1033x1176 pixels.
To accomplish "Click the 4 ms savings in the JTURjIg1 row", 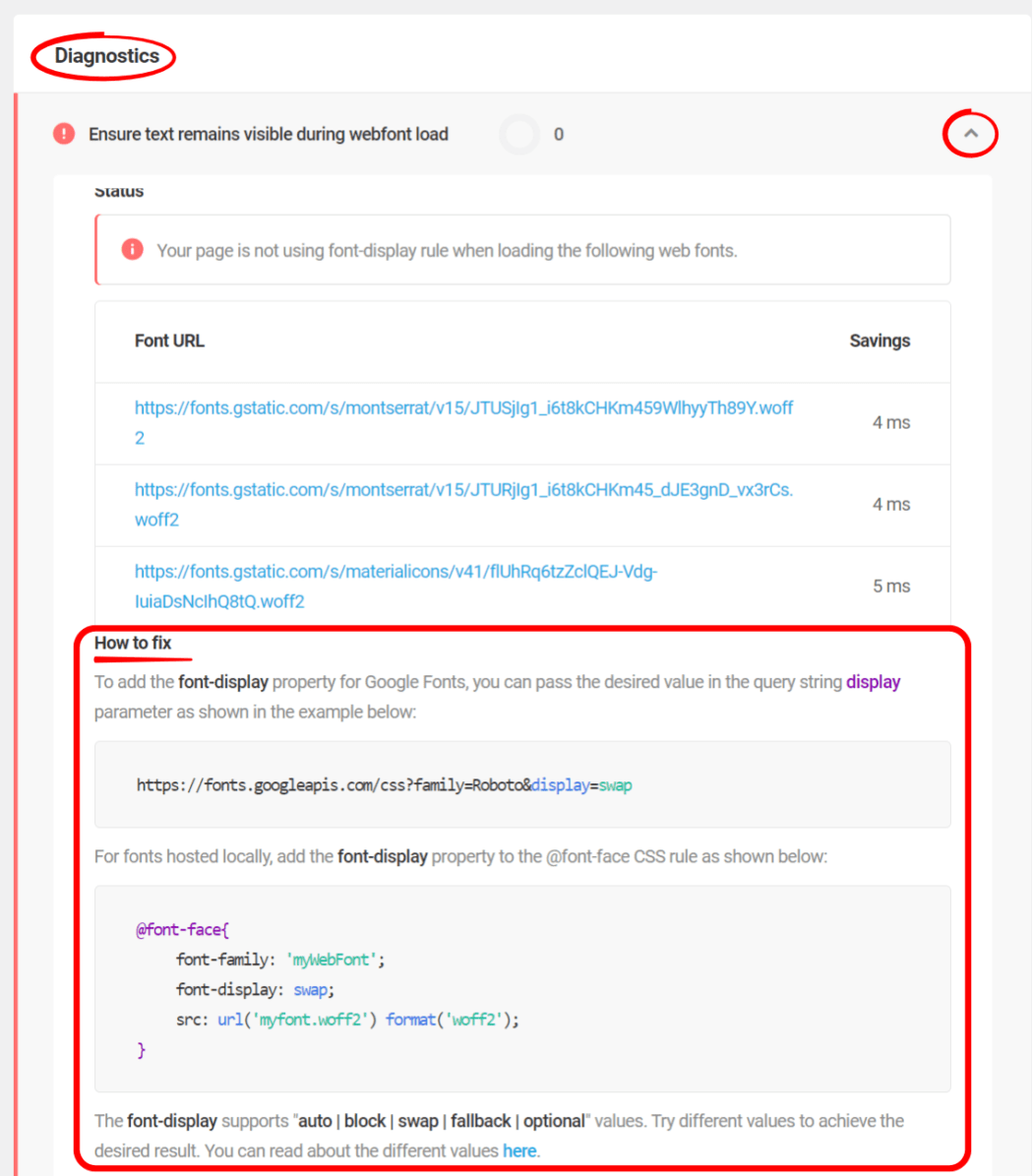I will (x=891, y=504).
